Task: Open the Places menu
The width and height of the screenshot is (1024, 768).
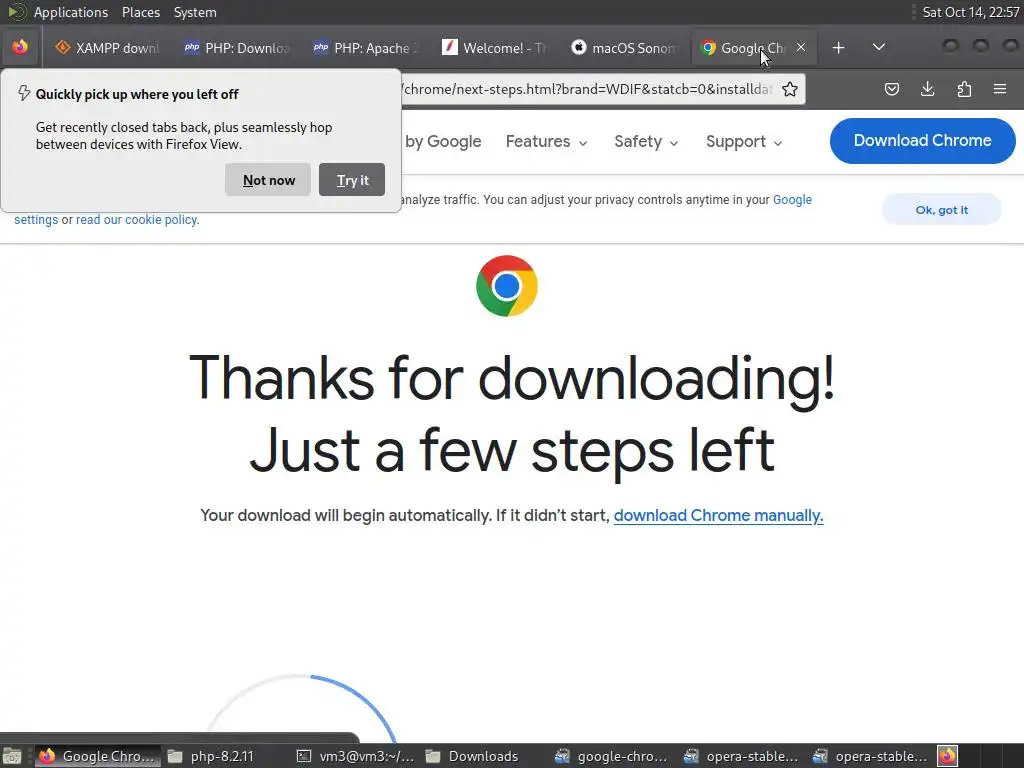Action: (x=140, y=12)
